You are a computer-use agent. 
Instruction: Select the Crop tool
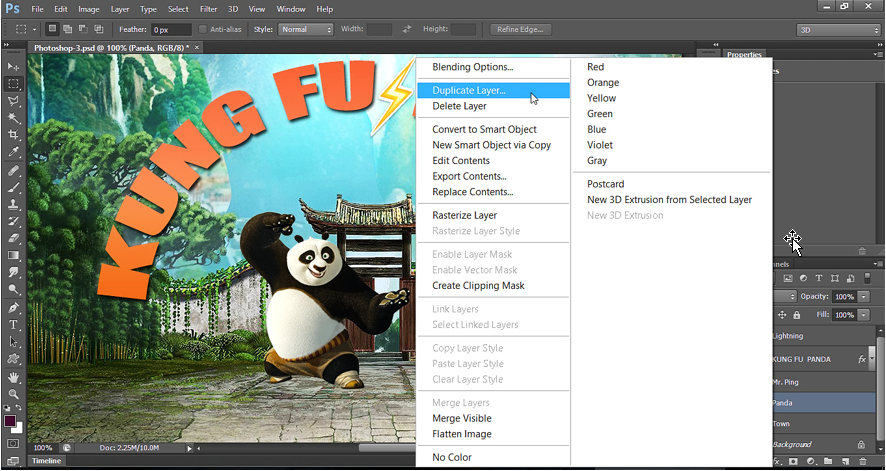pos(13,135)
